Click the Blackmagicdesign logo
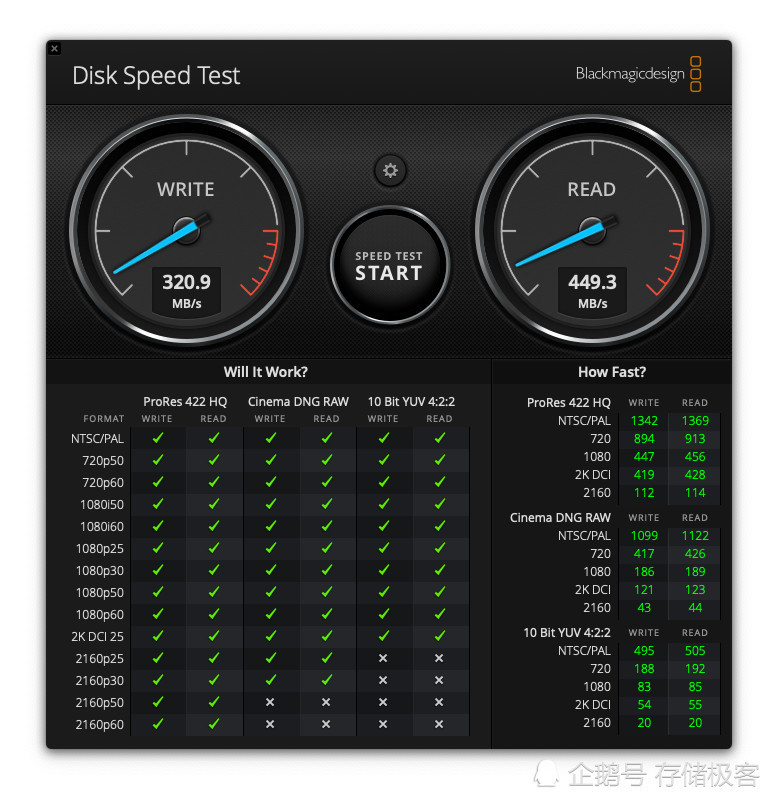 [638, 74]
